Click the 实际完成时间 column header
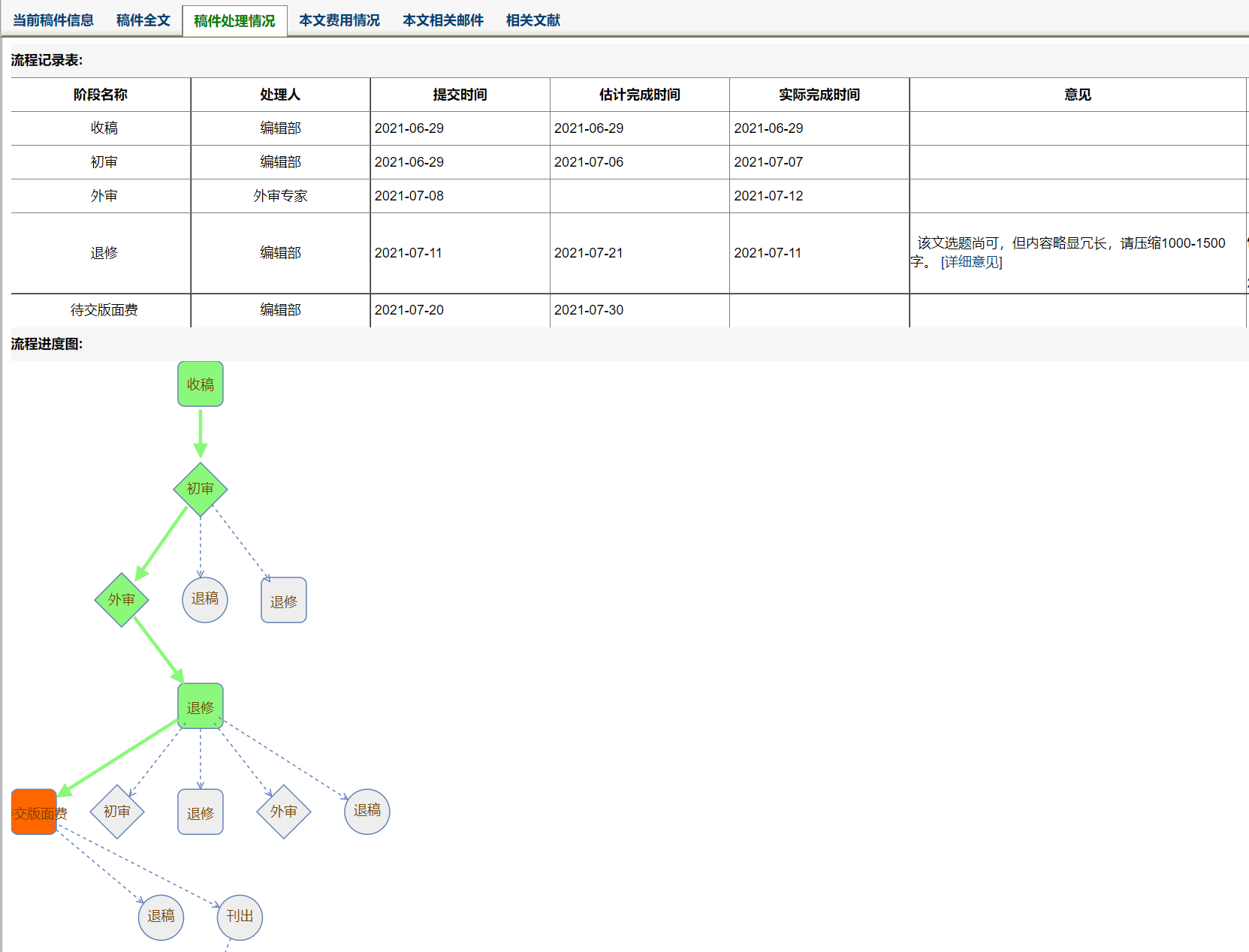This screenshot has width=1249, height=952. coord(819,95)
